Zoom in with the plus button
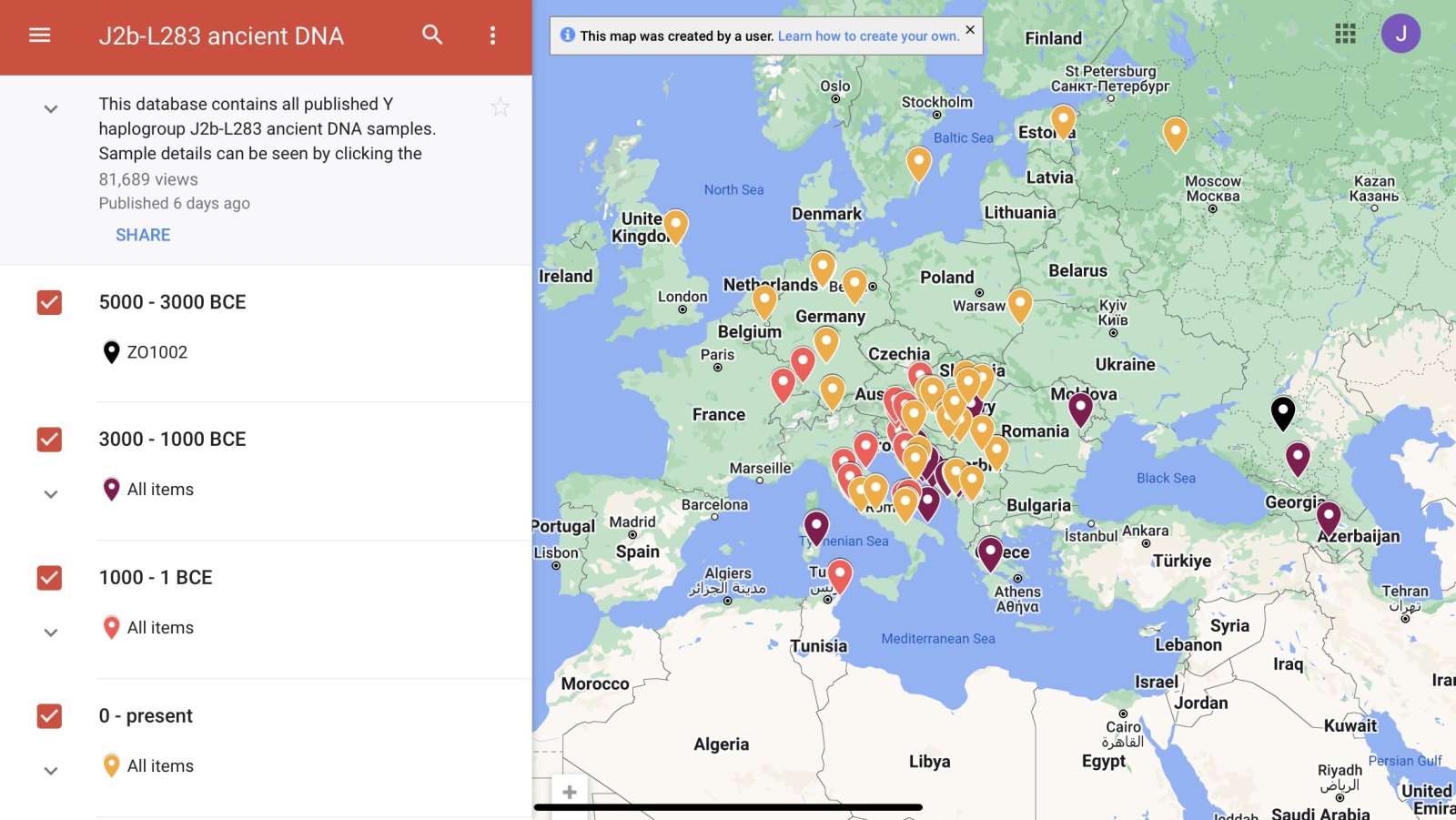 click(x=570, y=792)
